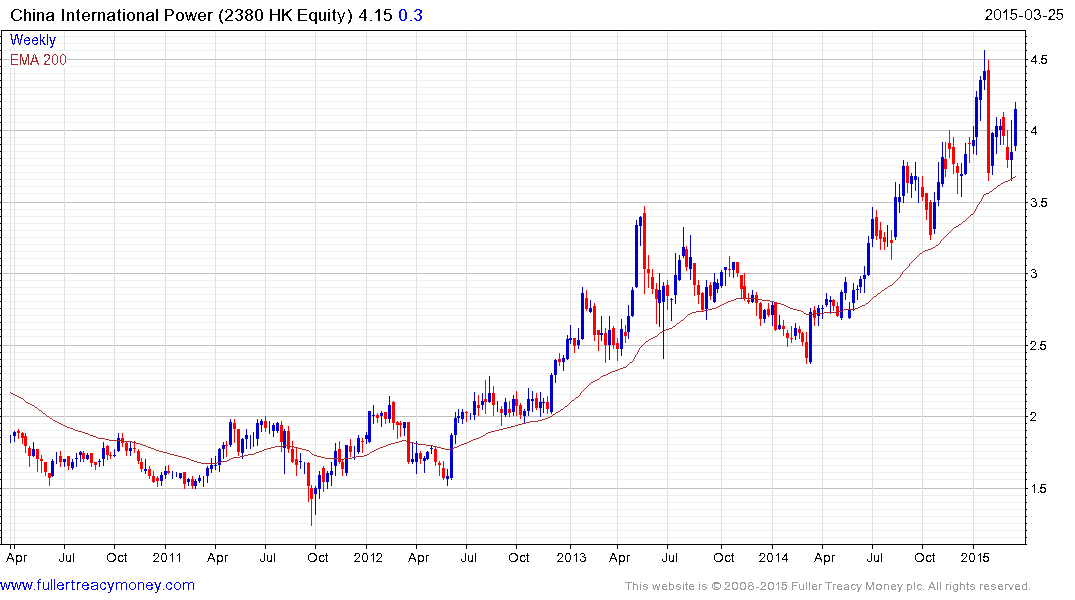Screen dimensions: 1075x600
Task: Click the 2011 year axis label
Action: point(166,557)
